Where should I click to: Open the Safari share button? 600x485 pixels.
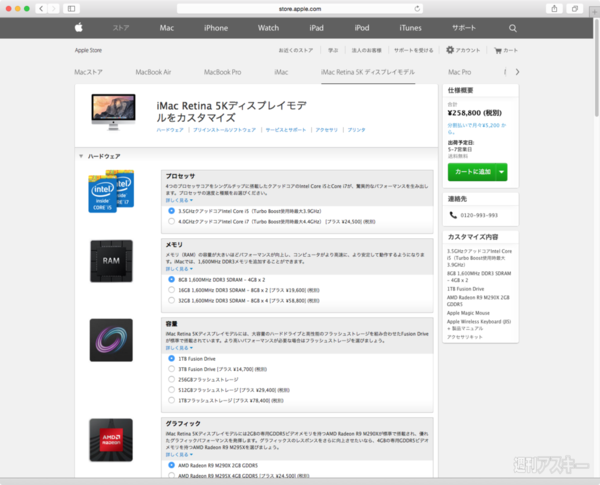(554, 8)
